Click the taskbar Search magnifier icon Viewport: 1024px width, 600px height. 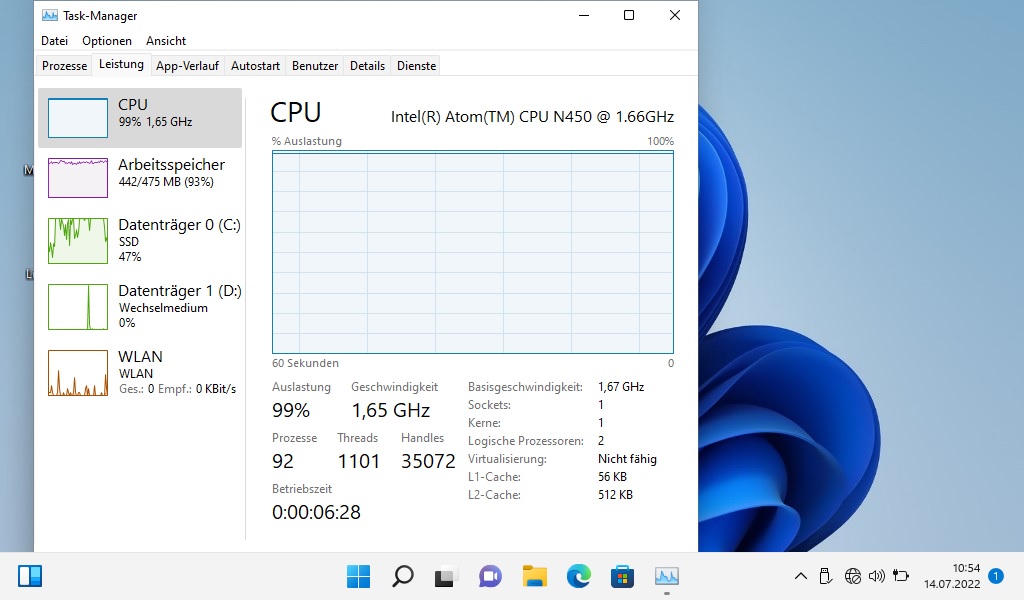402,576
